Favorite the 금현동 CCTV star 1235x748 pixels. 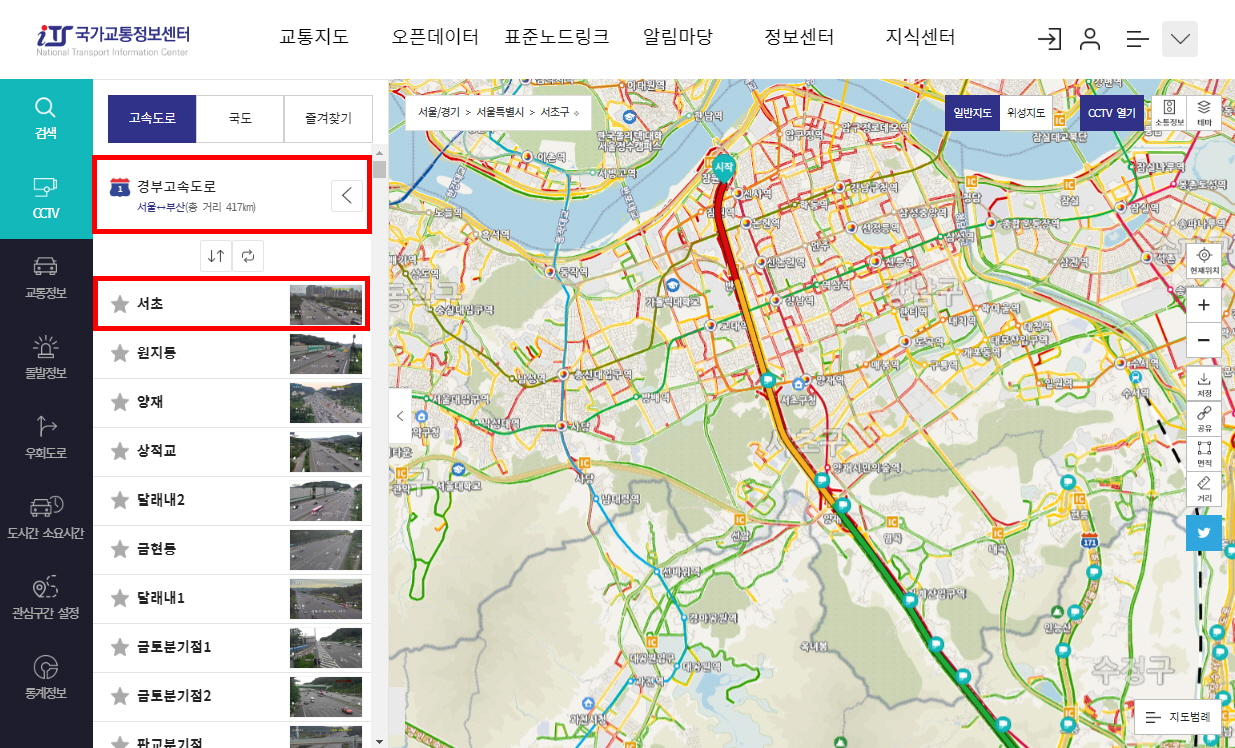pyautogui.click(x=120, y=549)
